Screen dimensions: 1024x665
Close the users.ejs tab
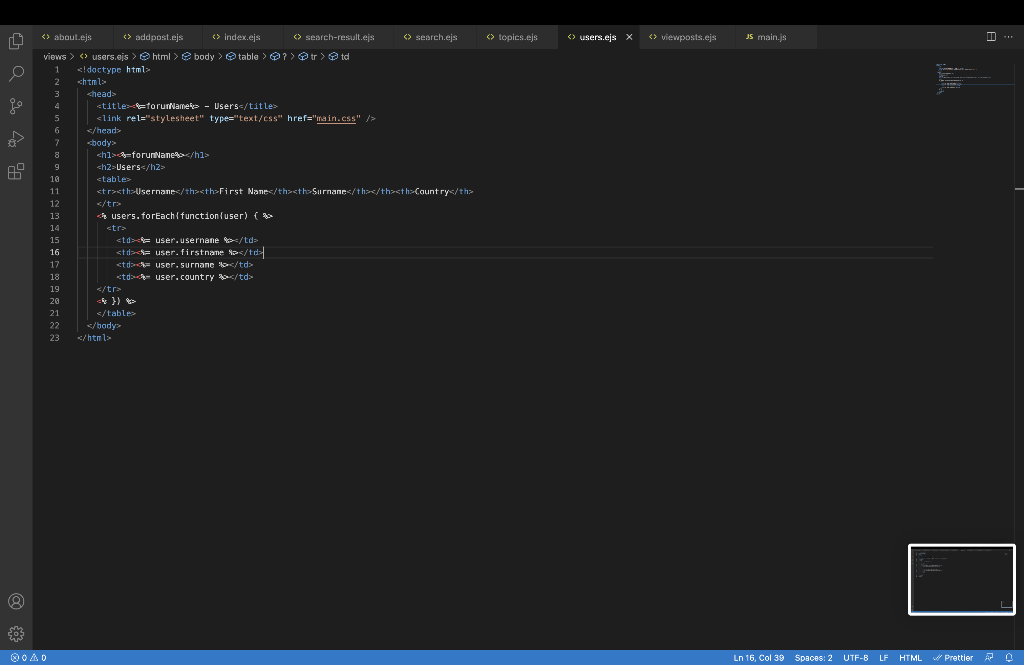629,37
